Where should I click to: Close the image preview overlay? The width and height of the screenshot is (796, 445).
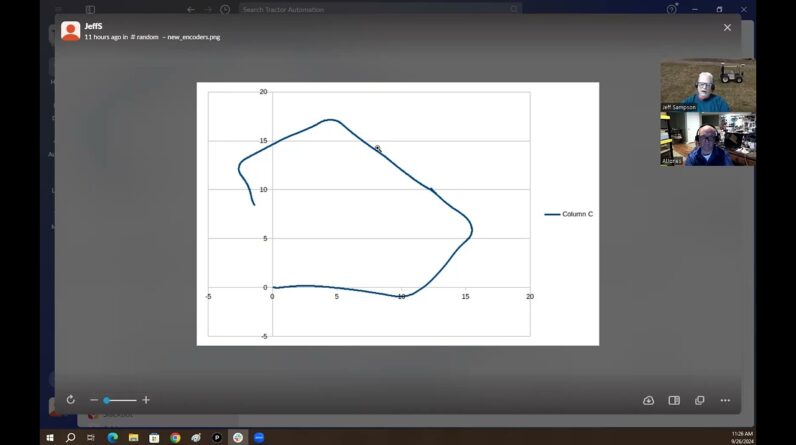[x=727, y=28]
